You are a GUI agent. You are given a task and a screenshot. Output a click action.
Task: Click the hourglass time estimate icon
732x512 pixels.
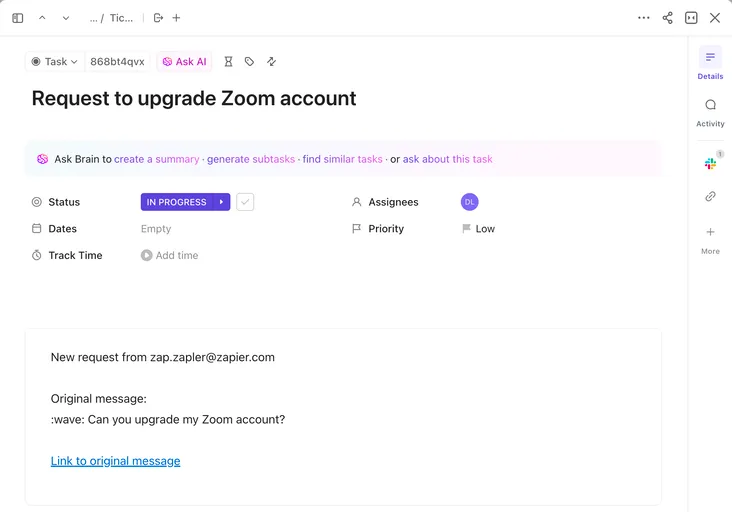coord(228,62)
